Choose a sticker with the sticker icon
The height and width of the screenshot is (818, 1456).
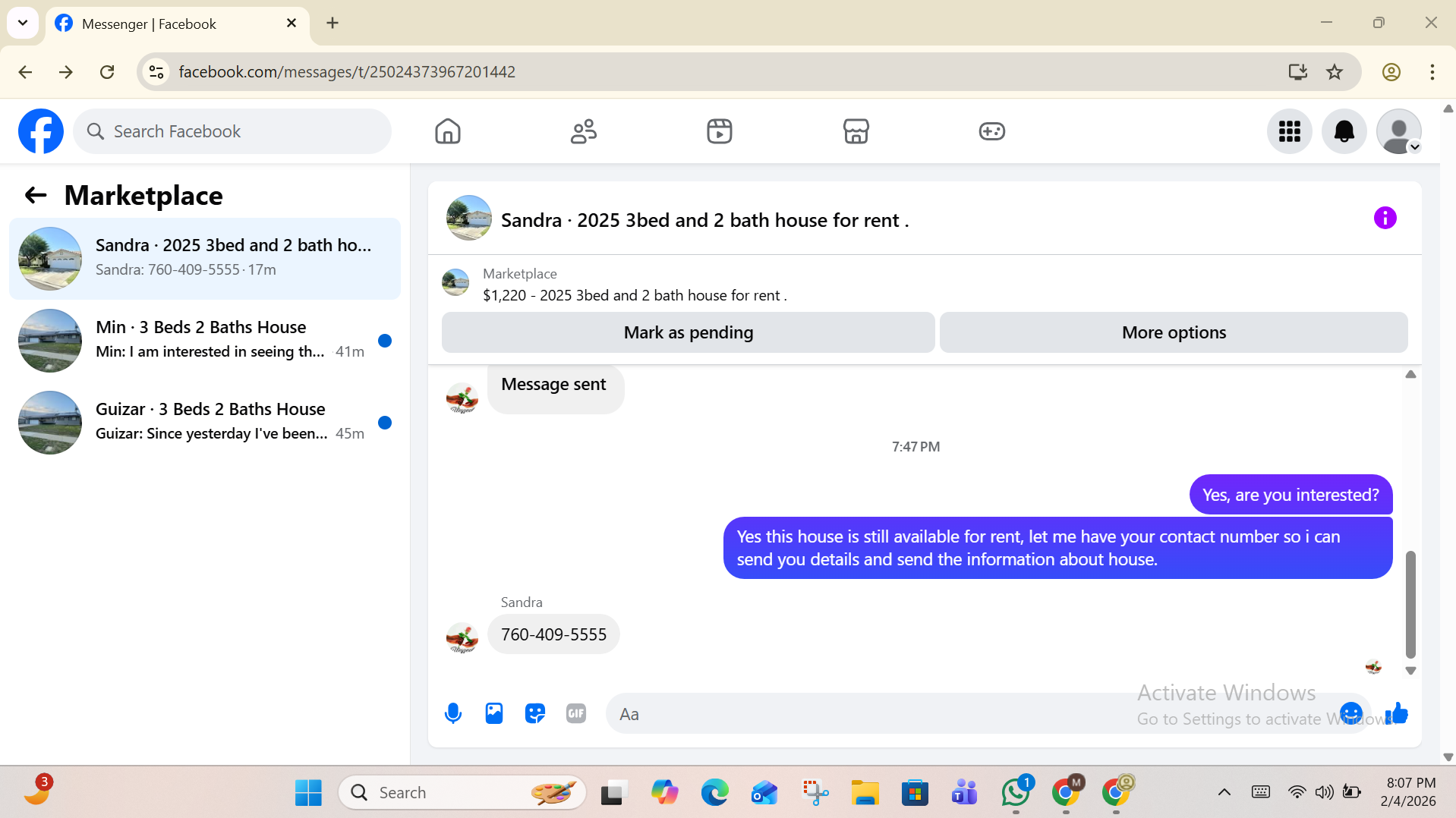tap(535, 713)
